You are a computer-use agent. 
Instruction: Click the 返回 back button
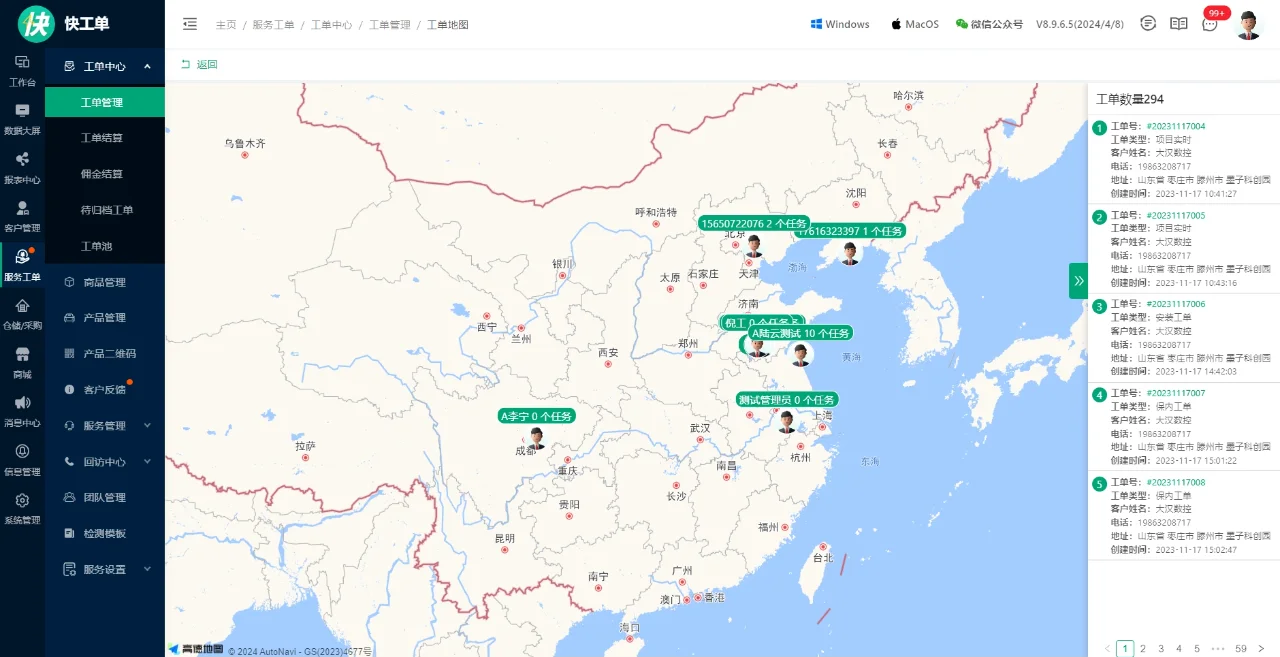pyautogui.click(x=200, y=63)
